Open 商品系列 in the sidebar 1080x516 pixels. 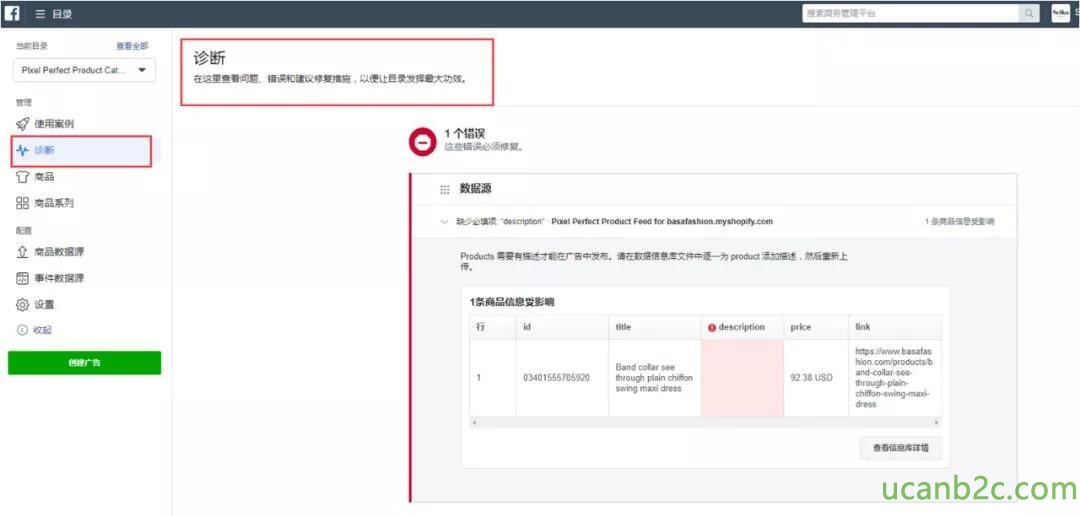tap(54, 203)
